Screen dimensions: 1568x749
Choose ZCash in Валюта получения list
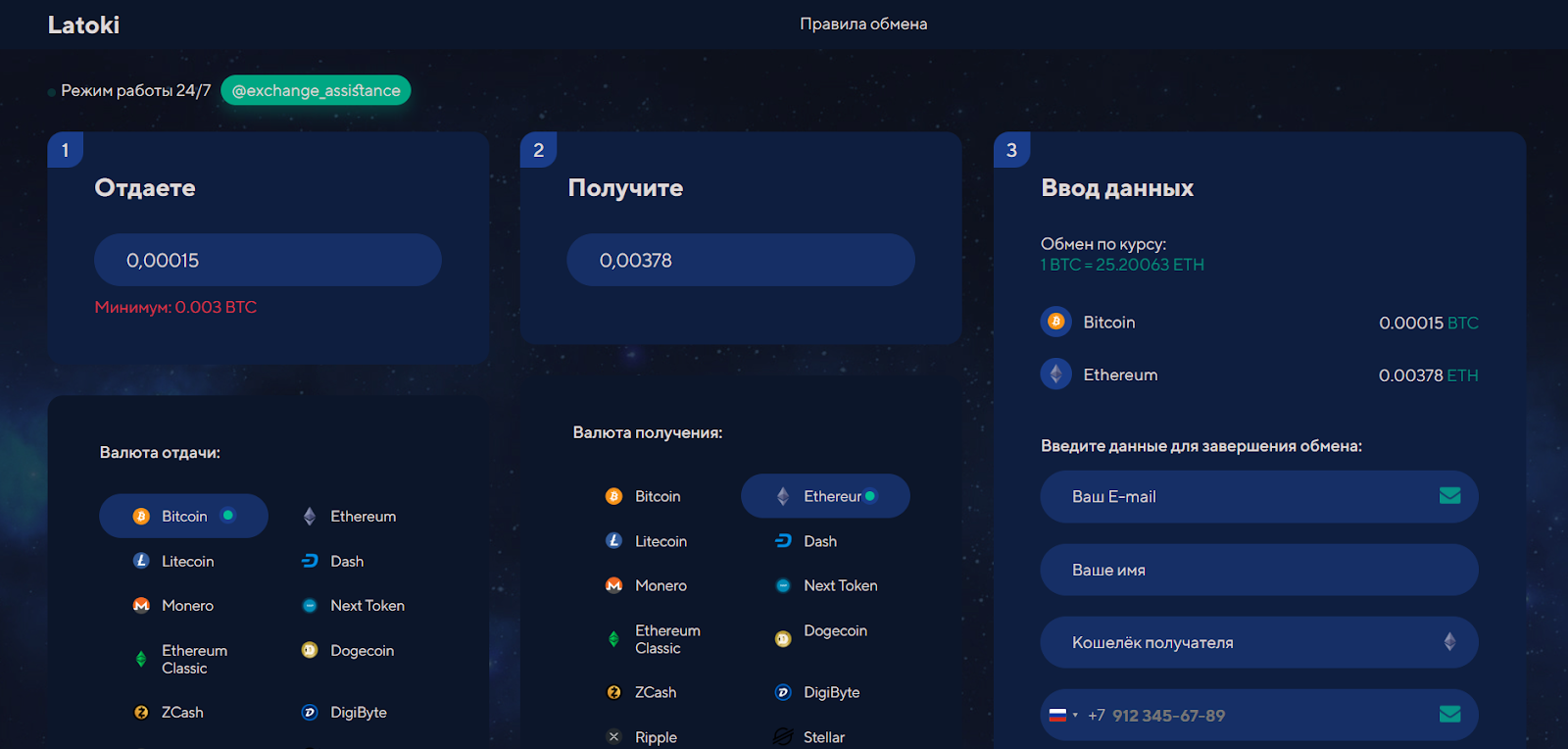(x=641, y=692)
